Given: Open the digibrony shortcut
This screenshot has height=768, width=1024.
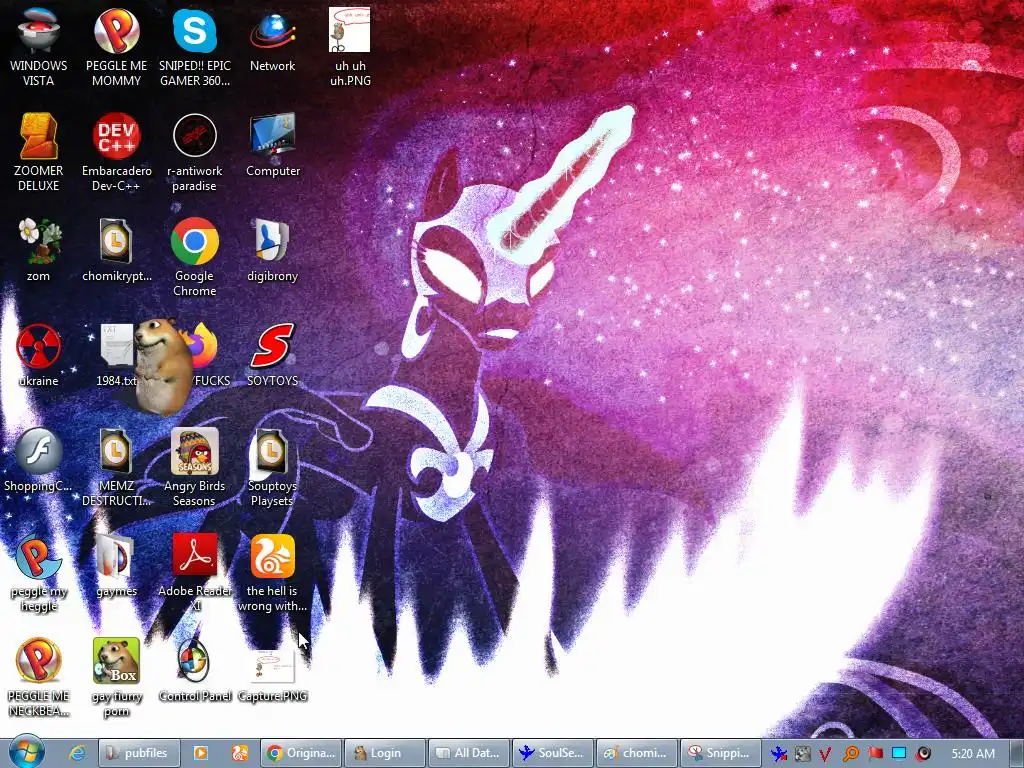Looking at the screenshot, I should coord(272,249).
